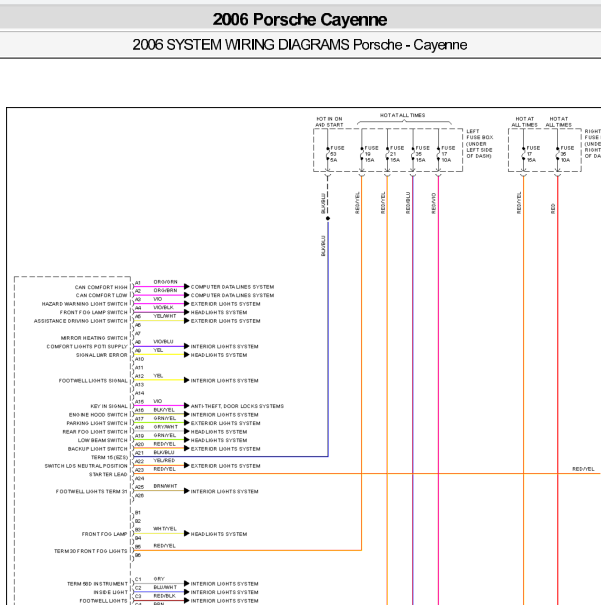Click the ORG/GRN wire color on pin A1
The width and height of the screenshot is (601, 605).
tap(165, 282)
